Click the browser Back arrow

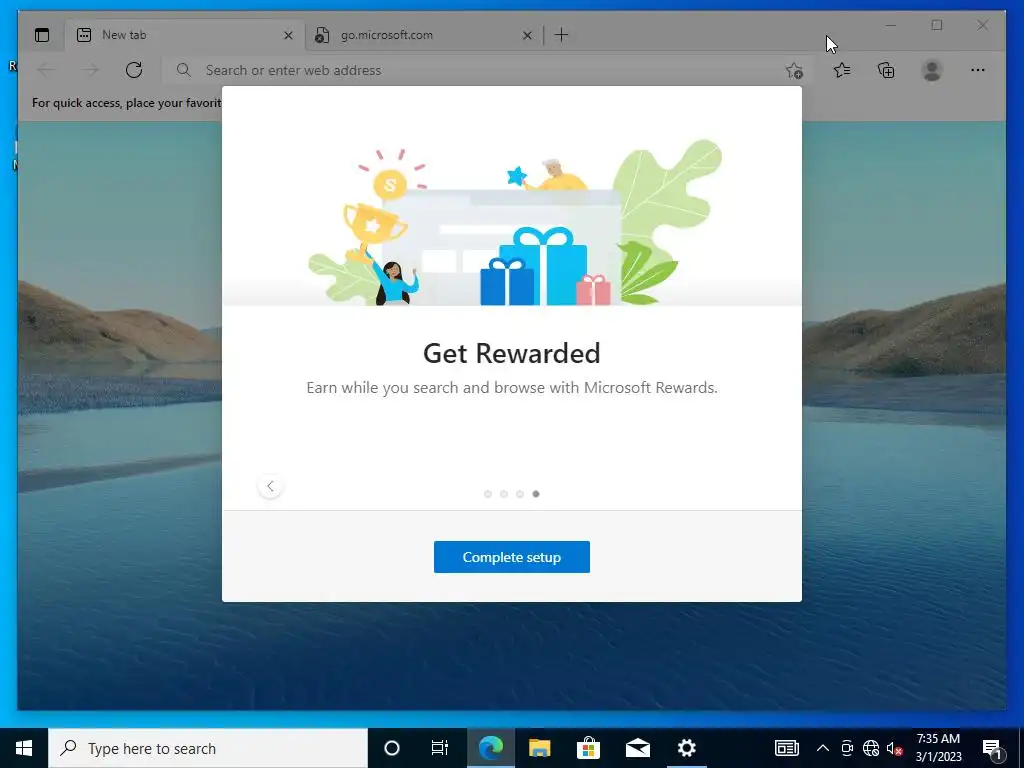click(x=46, y=70)
